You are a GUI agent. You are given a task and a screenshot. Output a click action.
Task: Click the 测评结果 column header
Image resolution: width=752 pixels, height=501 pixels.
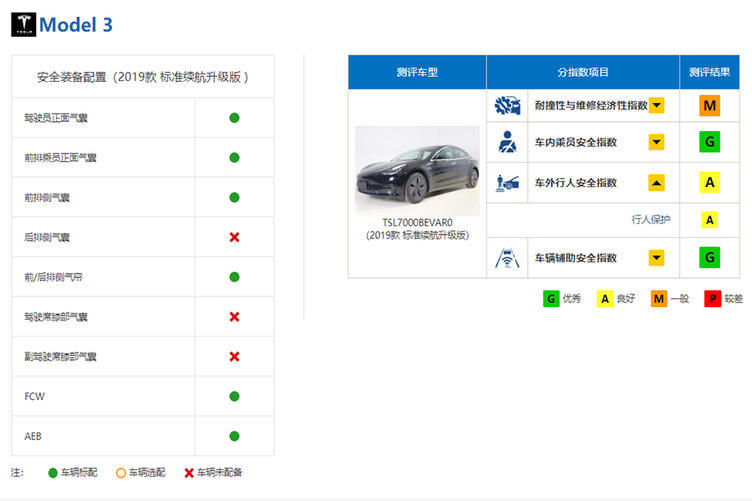pos(709,72)
